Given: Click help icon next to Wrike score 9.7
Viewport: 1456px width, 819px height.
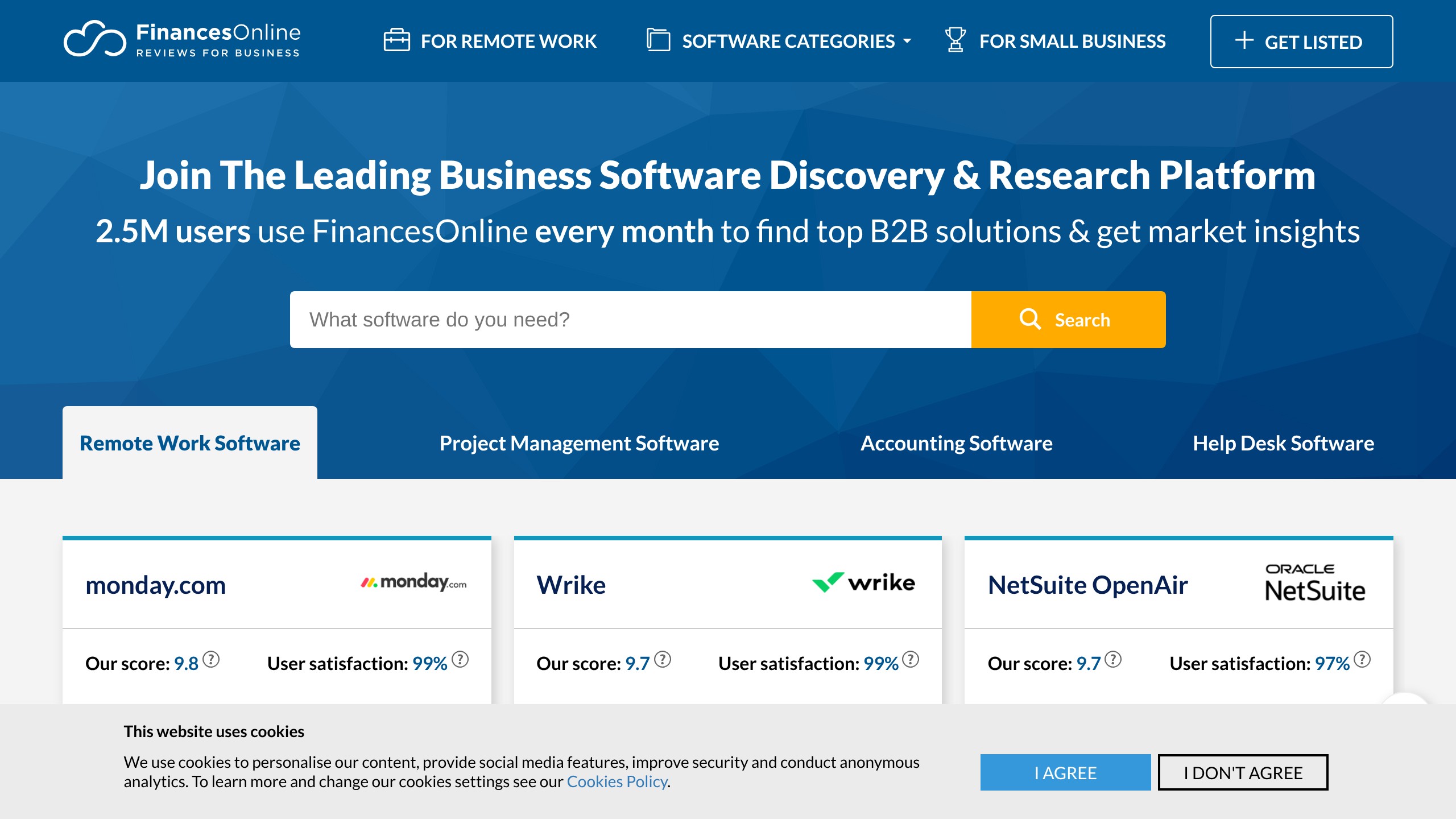Looking at the screenshot, I should tap(663, 659).
